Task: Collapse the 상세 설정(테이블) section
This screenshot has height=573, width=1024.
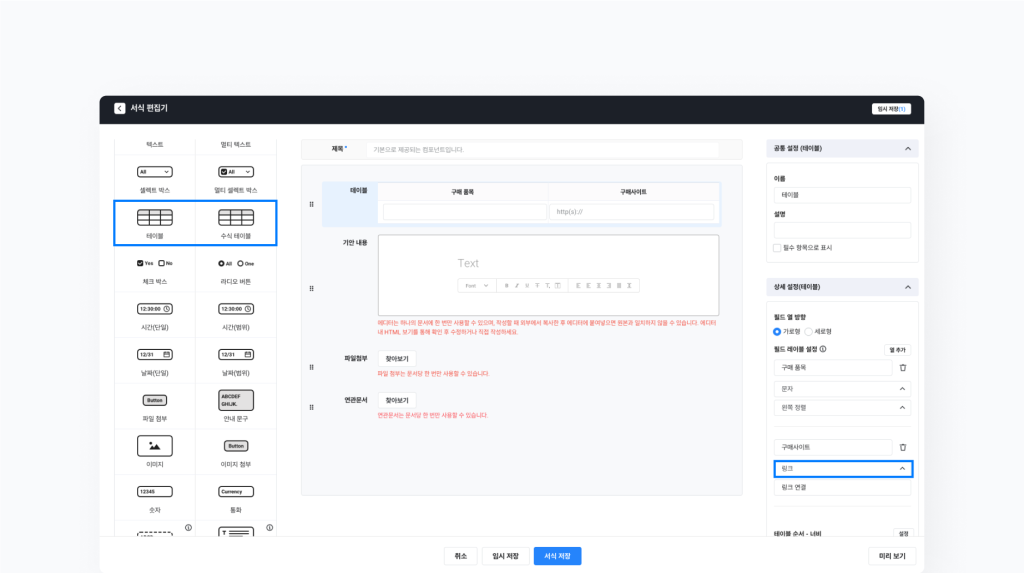Action: (x=907, y=286)
